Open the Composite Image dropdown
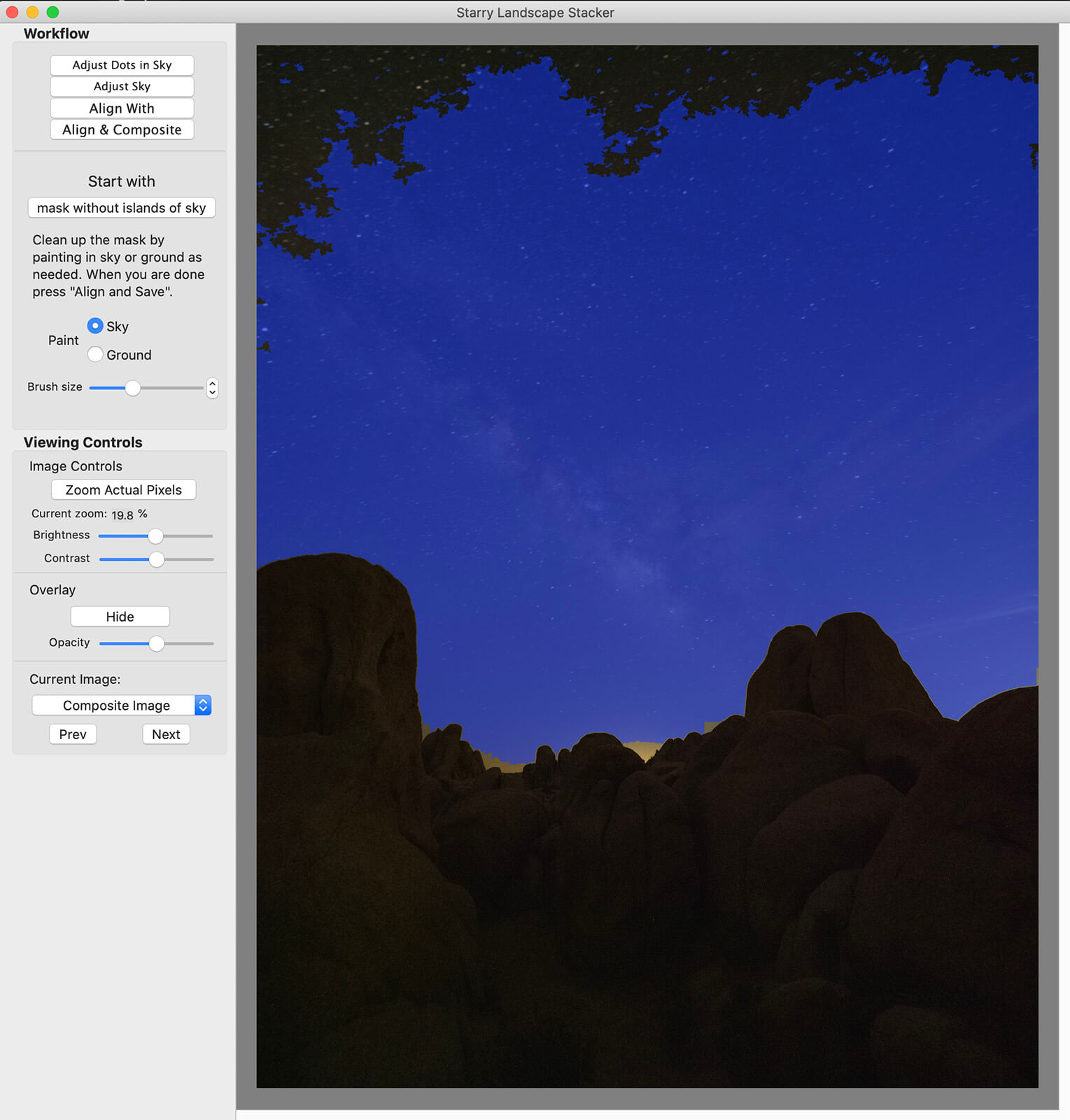 121,706
